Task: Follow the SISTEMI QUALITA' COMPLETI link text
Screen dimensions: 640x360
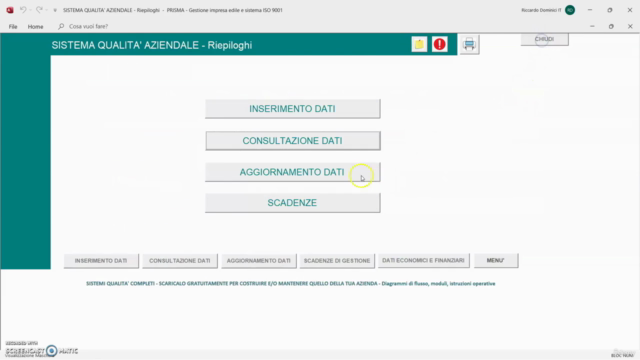Action: coord(291,283)
